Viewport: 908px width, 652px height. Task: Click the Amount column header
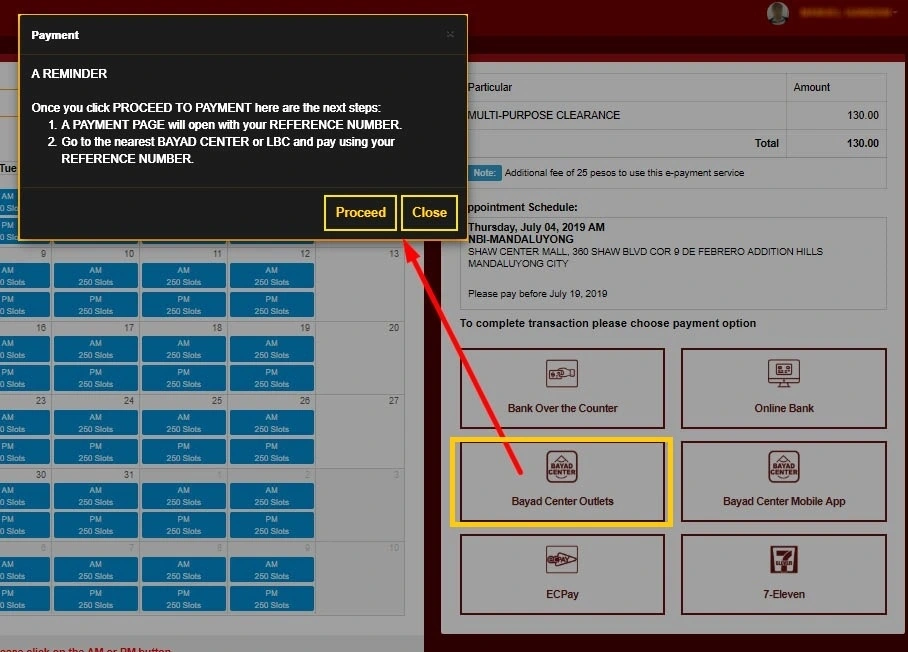tap(811, 87)
